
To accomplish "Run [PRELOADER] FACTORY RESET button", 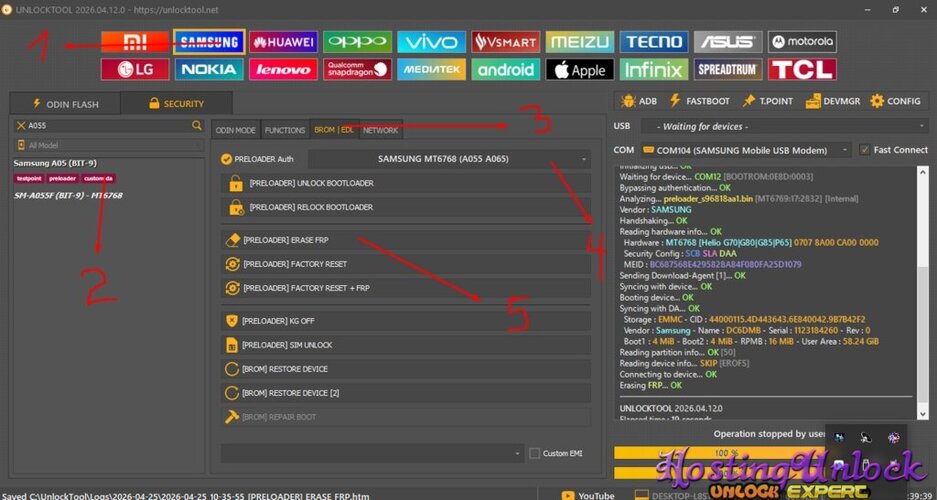I will coord(406,264).
